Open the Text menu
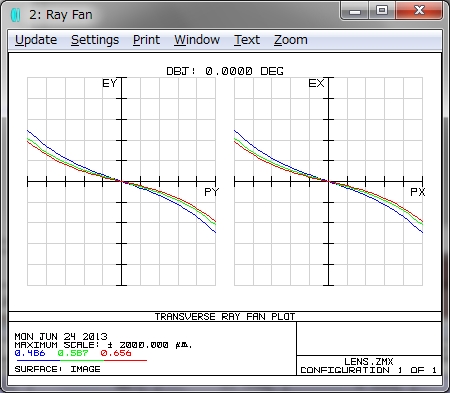 (247, 40)
